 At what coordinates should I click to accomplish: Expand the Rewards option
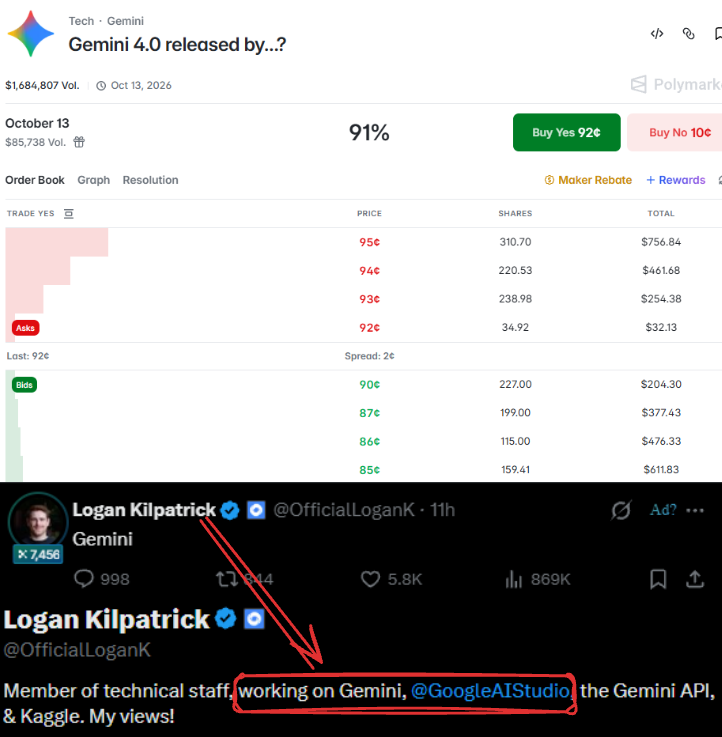point(676,180)
